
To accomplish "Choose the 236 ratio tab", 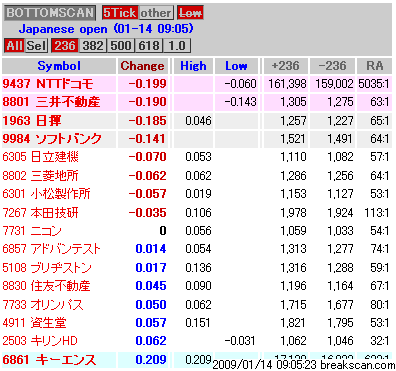I will click(x=65, y=45).
